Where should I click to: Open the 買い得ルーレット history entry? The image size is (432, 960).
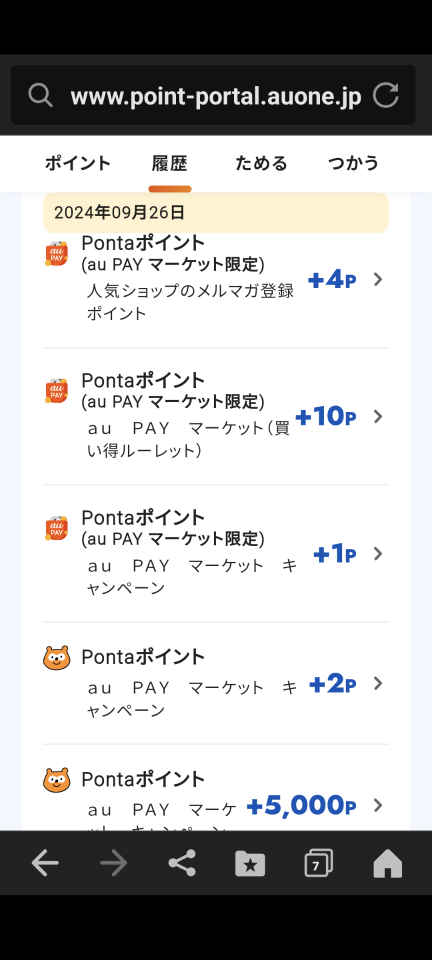(216, 417)
